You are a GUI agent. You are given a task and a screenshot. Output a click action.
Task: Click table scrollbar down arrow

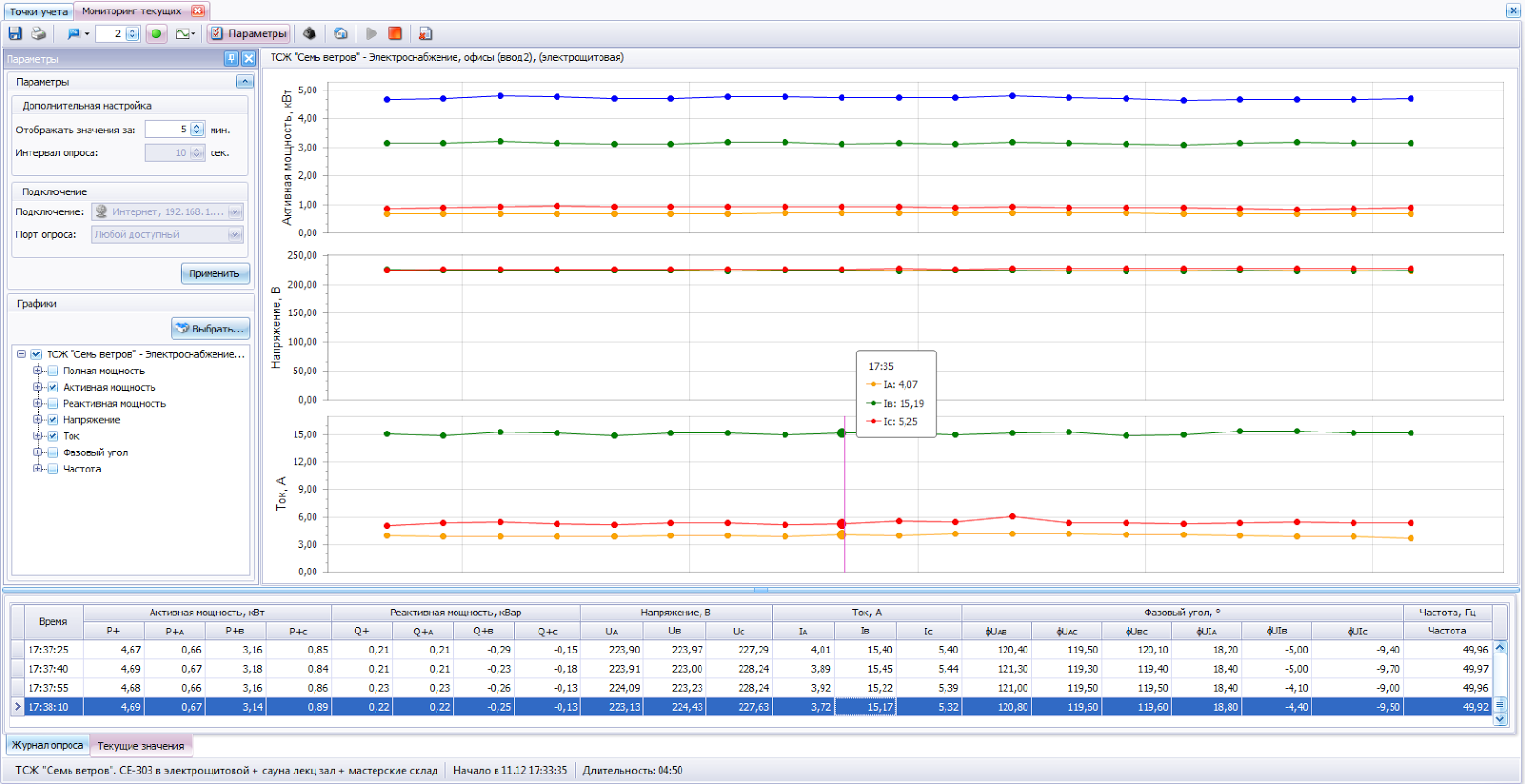coord(1500,719)
